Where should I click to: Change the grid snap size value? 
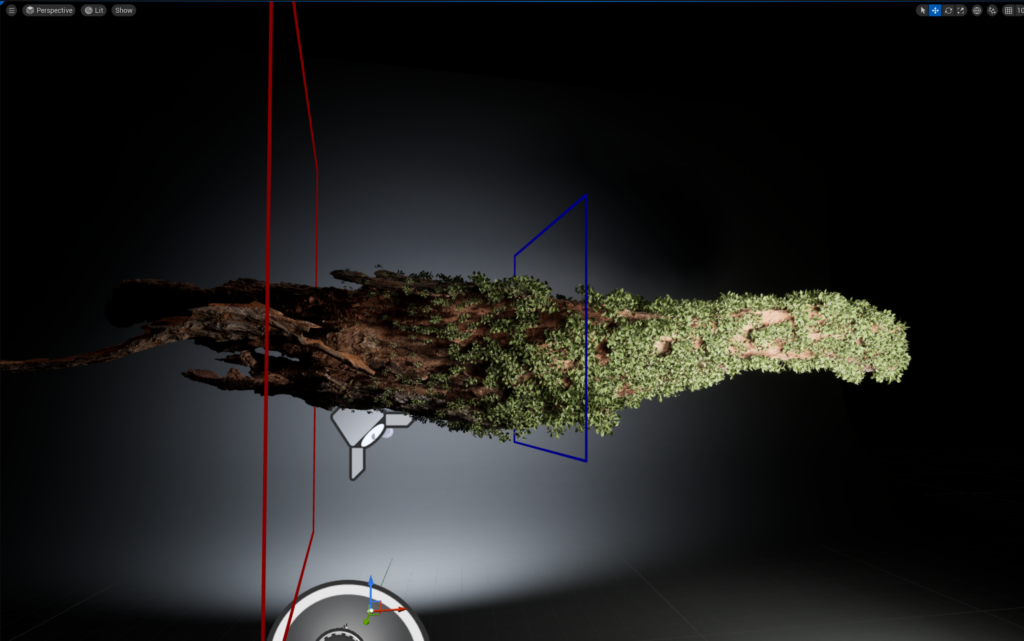point(1019,10)
